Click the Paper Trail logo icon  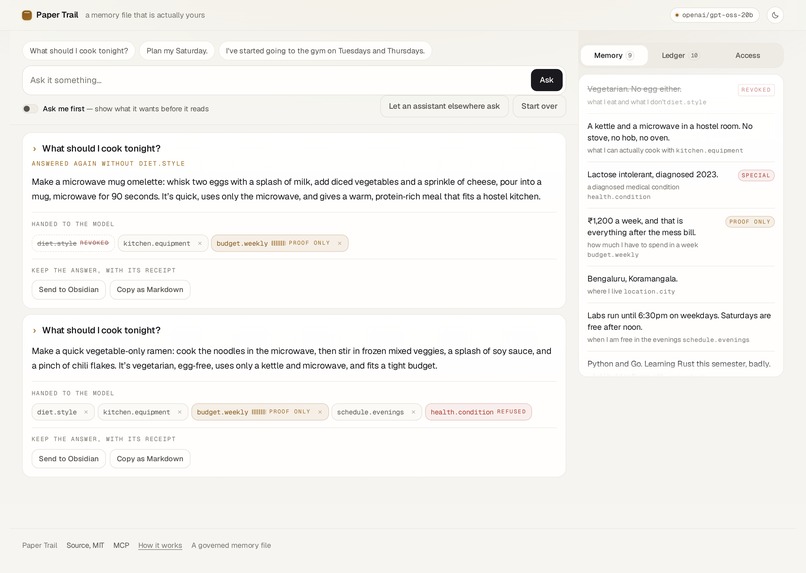point(27,15)
